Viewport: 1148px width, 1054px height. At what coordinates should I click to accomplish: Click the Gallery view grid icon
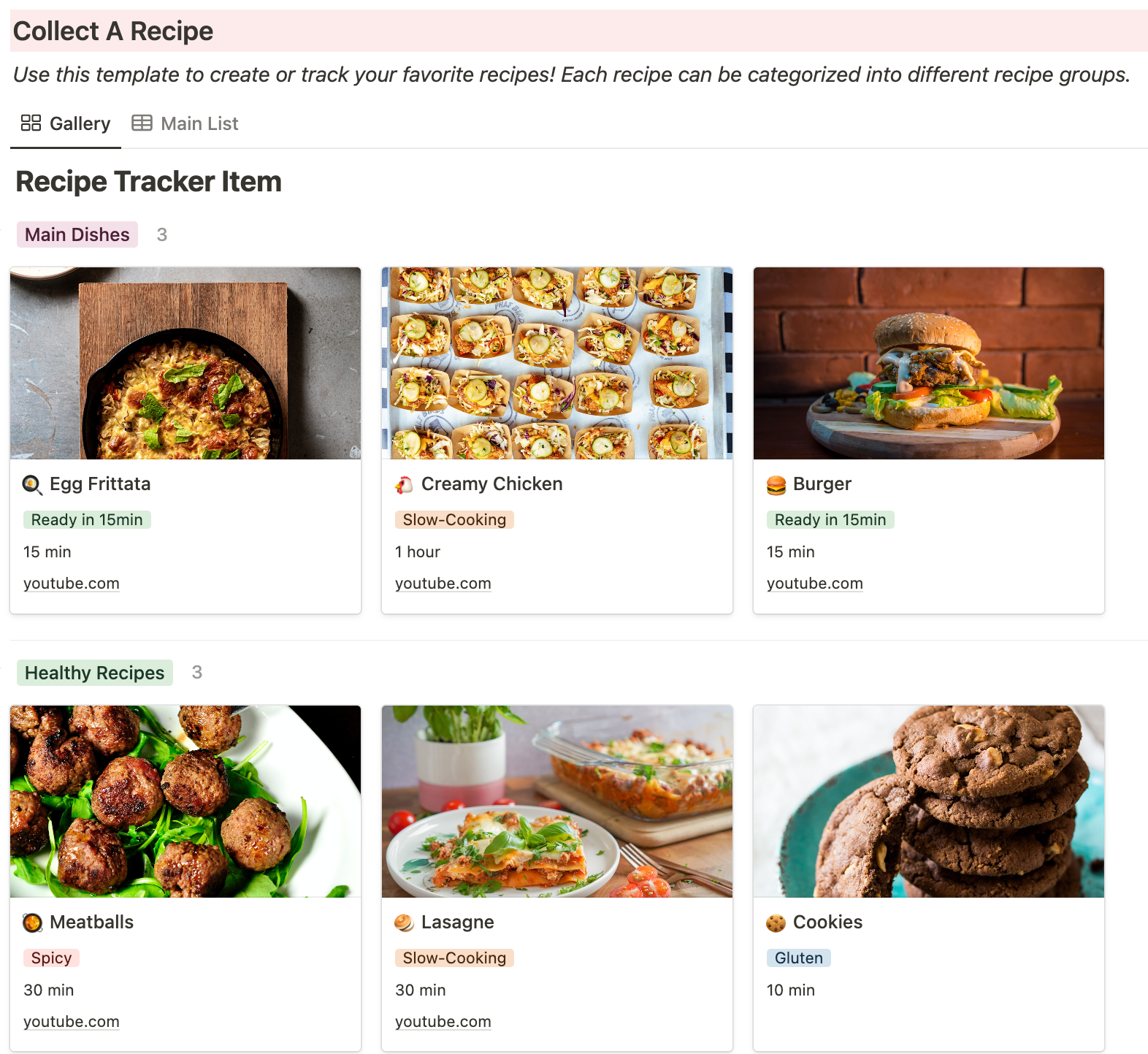click(31, 123)
